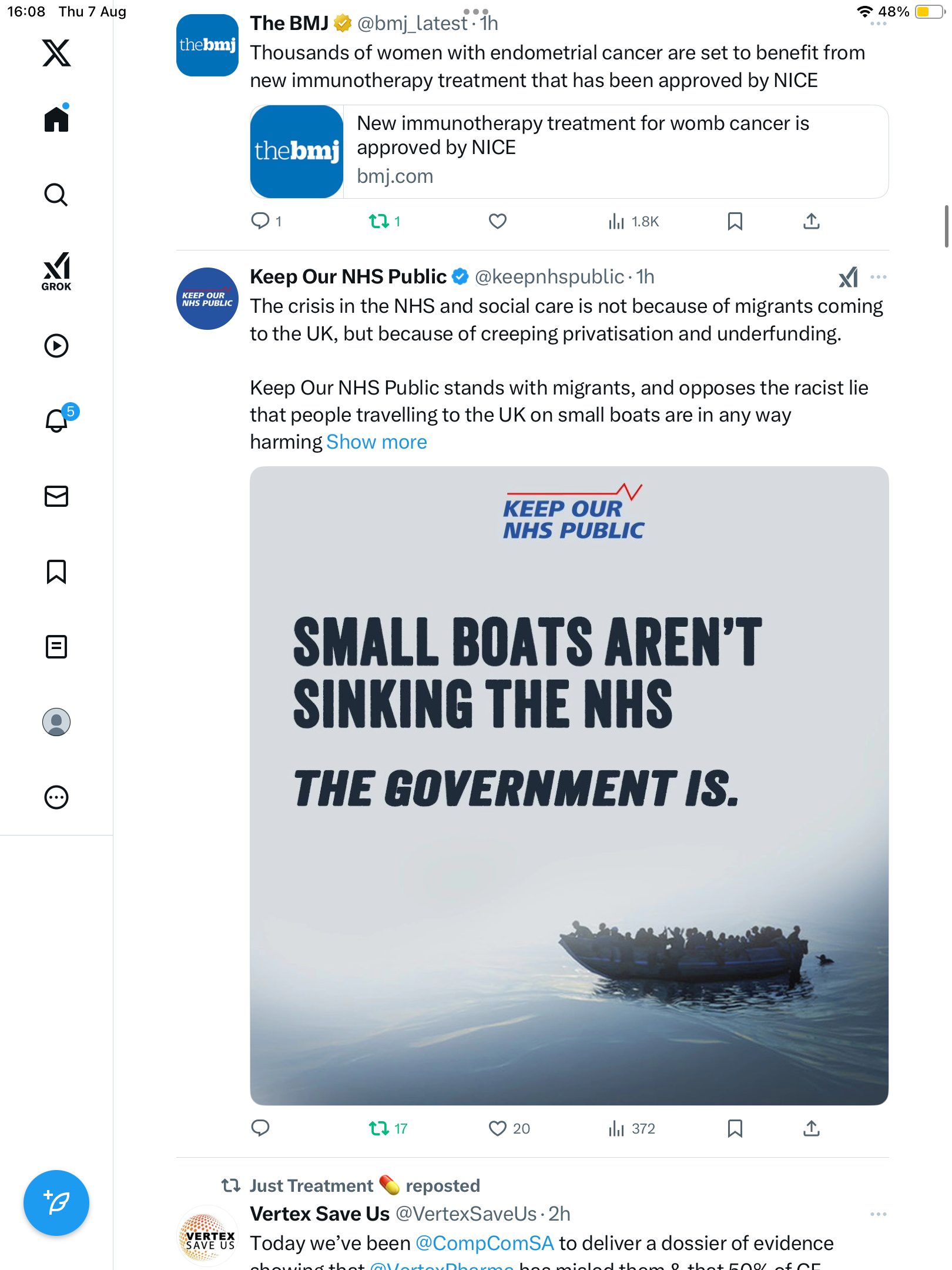Open Lists icon in sidebar

pyautogui.click(x=56, y=647)
